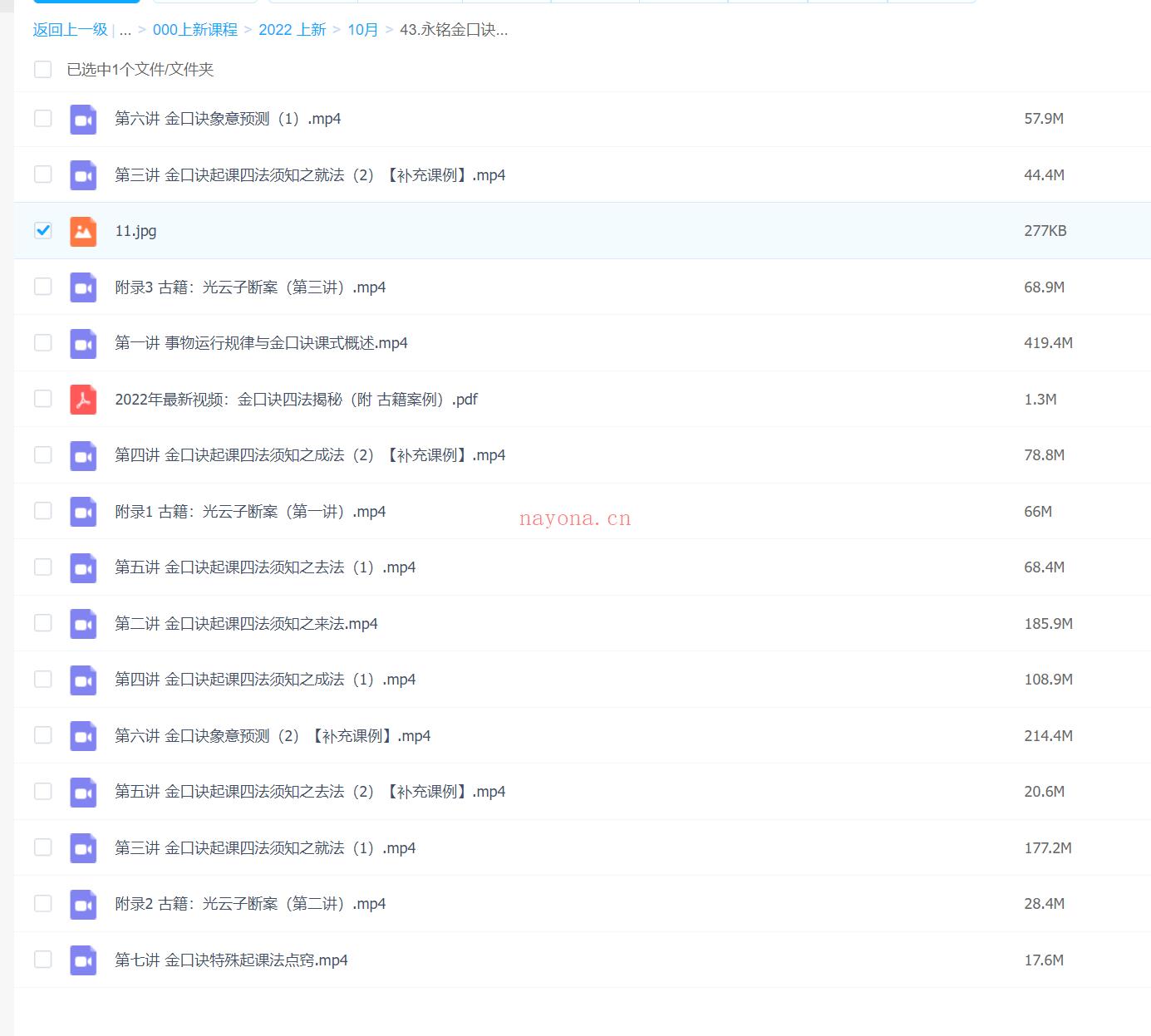
Task: Check the box for 第五讲 去法（2）补充课例.mp4
Action: pos(43,791)
